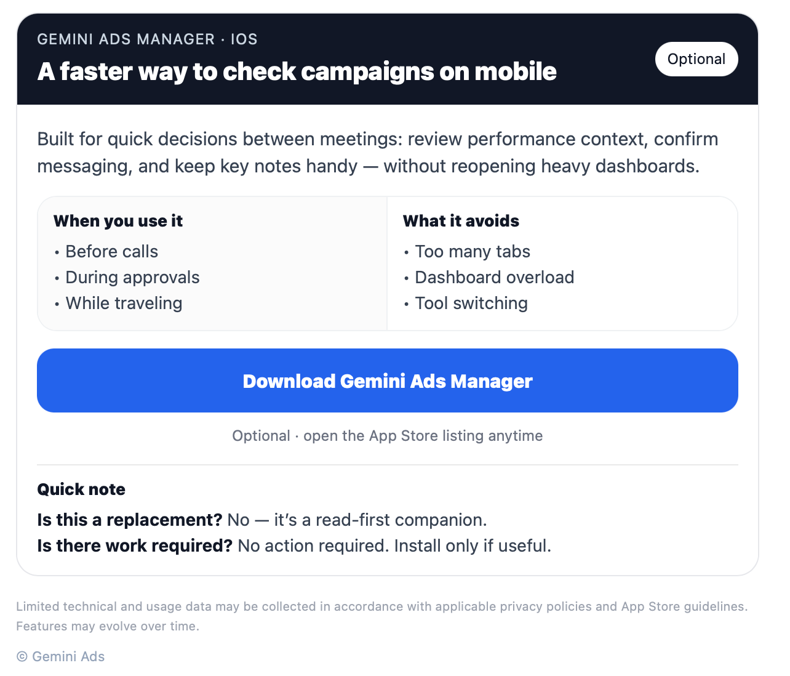Click the 'Is there work required?' question
Viewport: 790px width, 676px height.
click(135, 546)
